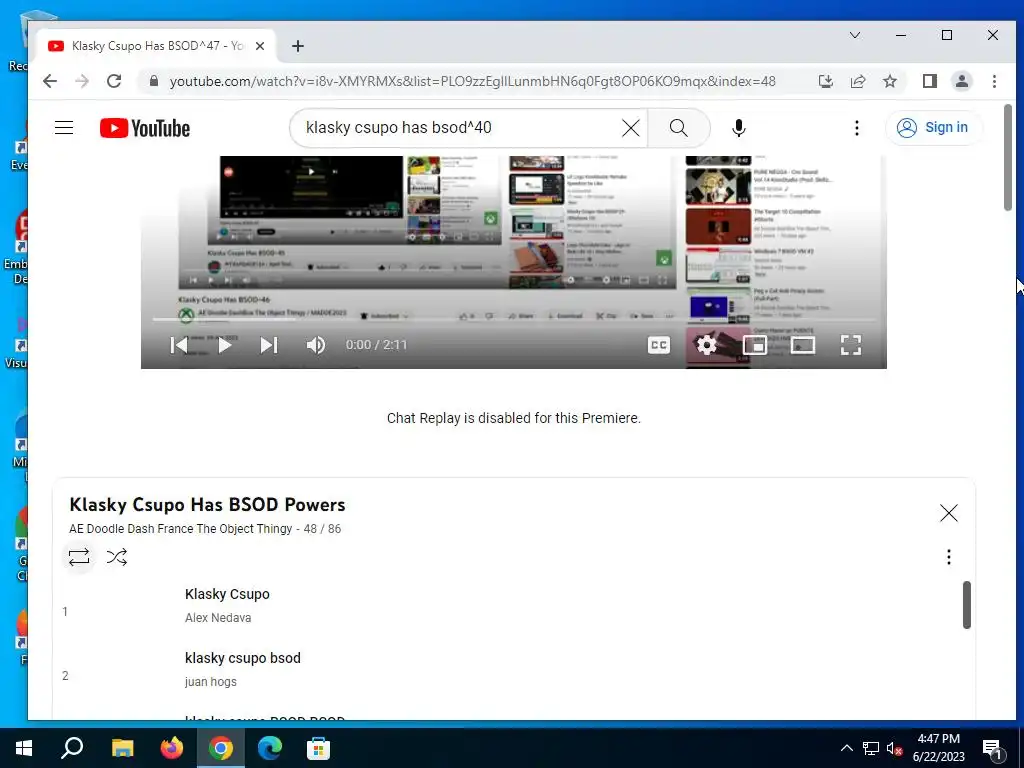Screen dimensions: 1024x768
Task: Open playlist three-dot options menu
Action: point(948,557)
